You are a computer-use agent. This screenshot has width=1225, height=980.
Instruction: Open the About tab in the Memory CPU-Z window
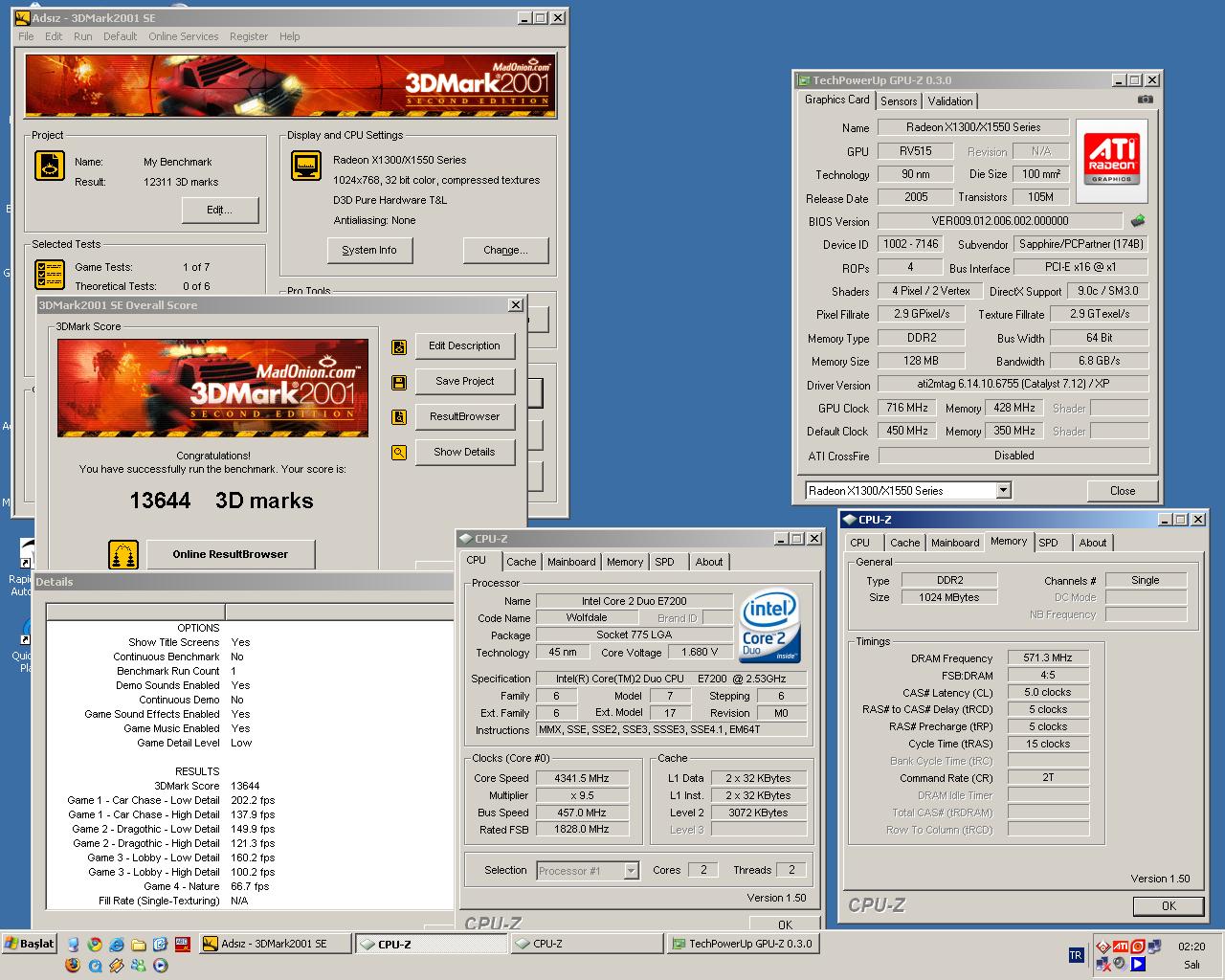1093,543
